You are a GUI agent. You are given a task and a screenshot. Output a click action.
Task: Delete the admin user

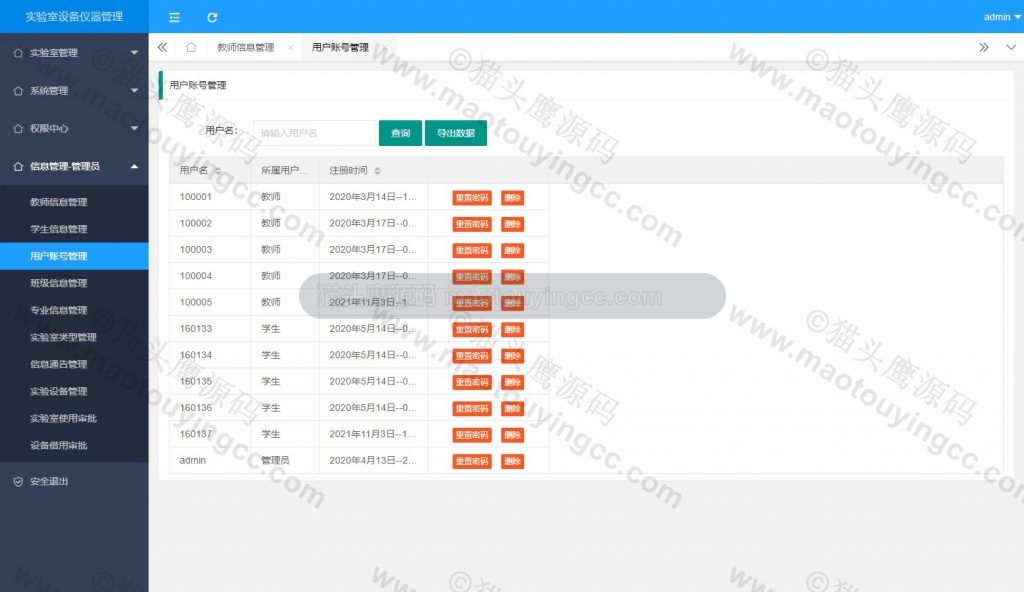click(513, 461)
